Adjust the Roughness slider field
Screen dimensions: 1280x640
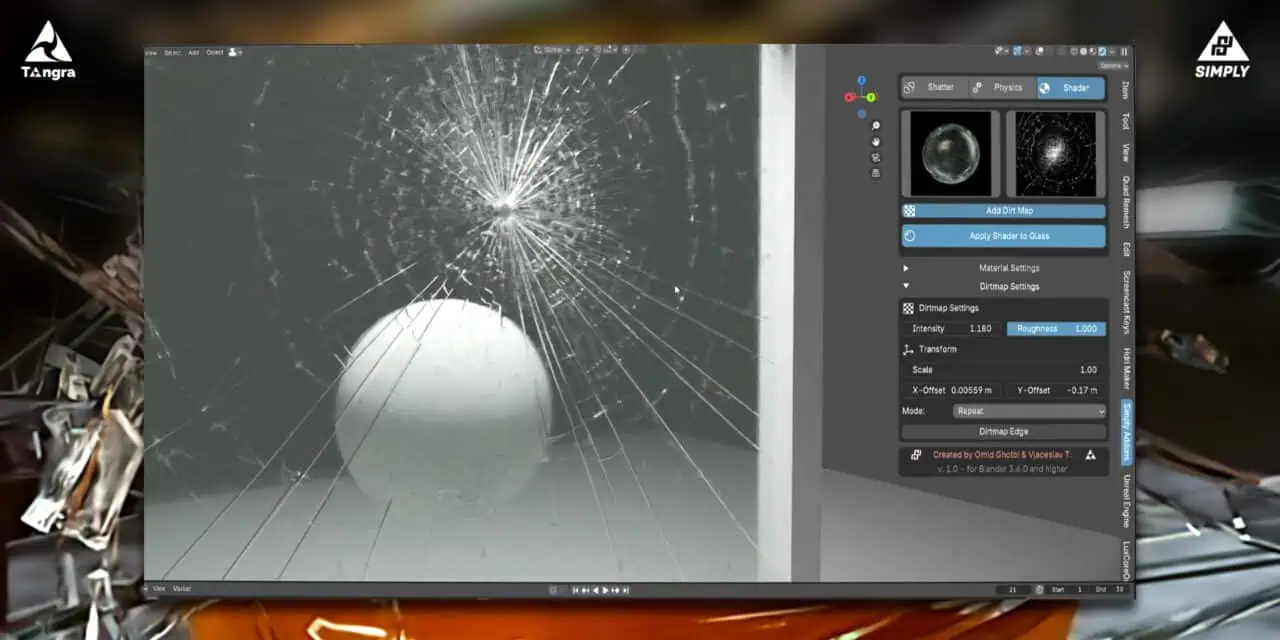coord(1055,329)
